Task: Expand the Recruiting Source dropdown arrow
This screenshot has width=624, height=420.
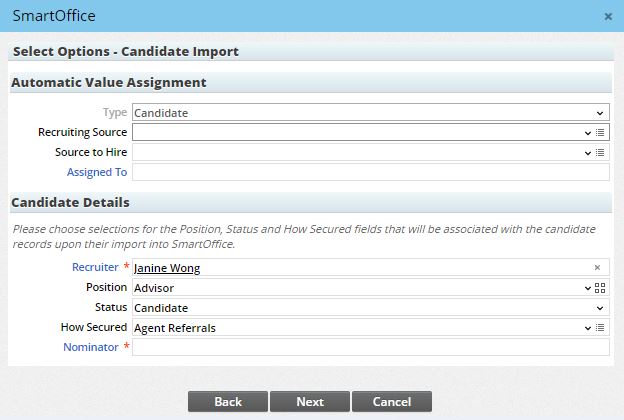Action: [x=588, y=132]
